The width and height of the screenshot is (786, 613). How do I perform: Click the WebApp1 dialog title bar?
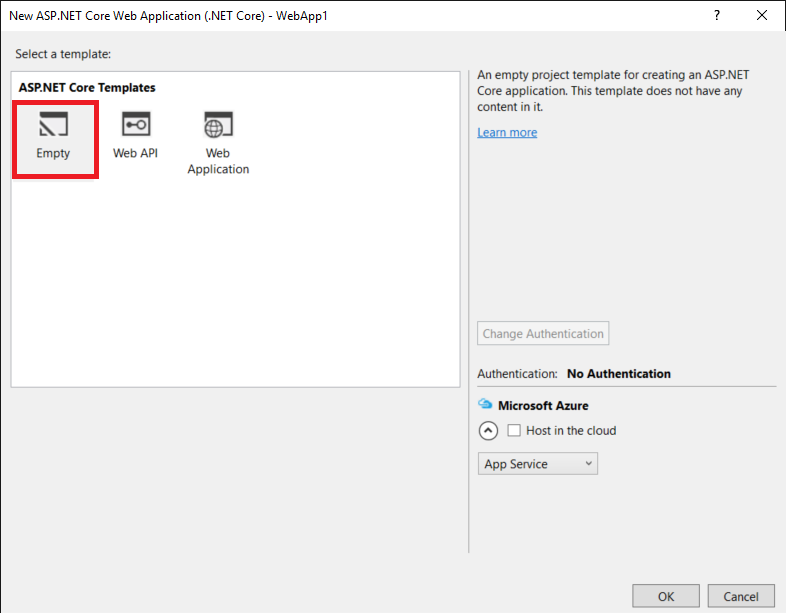(x=300, y=16)
